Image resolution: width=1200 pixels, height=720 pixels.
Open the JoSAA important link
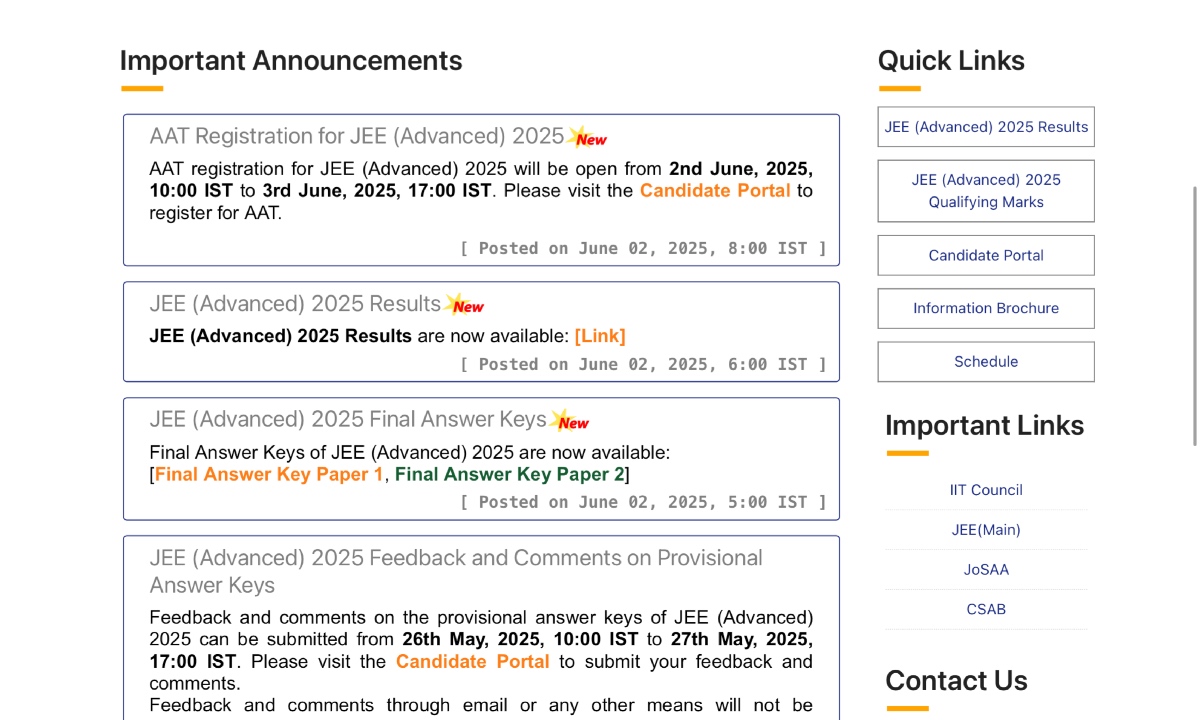point(986,570)
